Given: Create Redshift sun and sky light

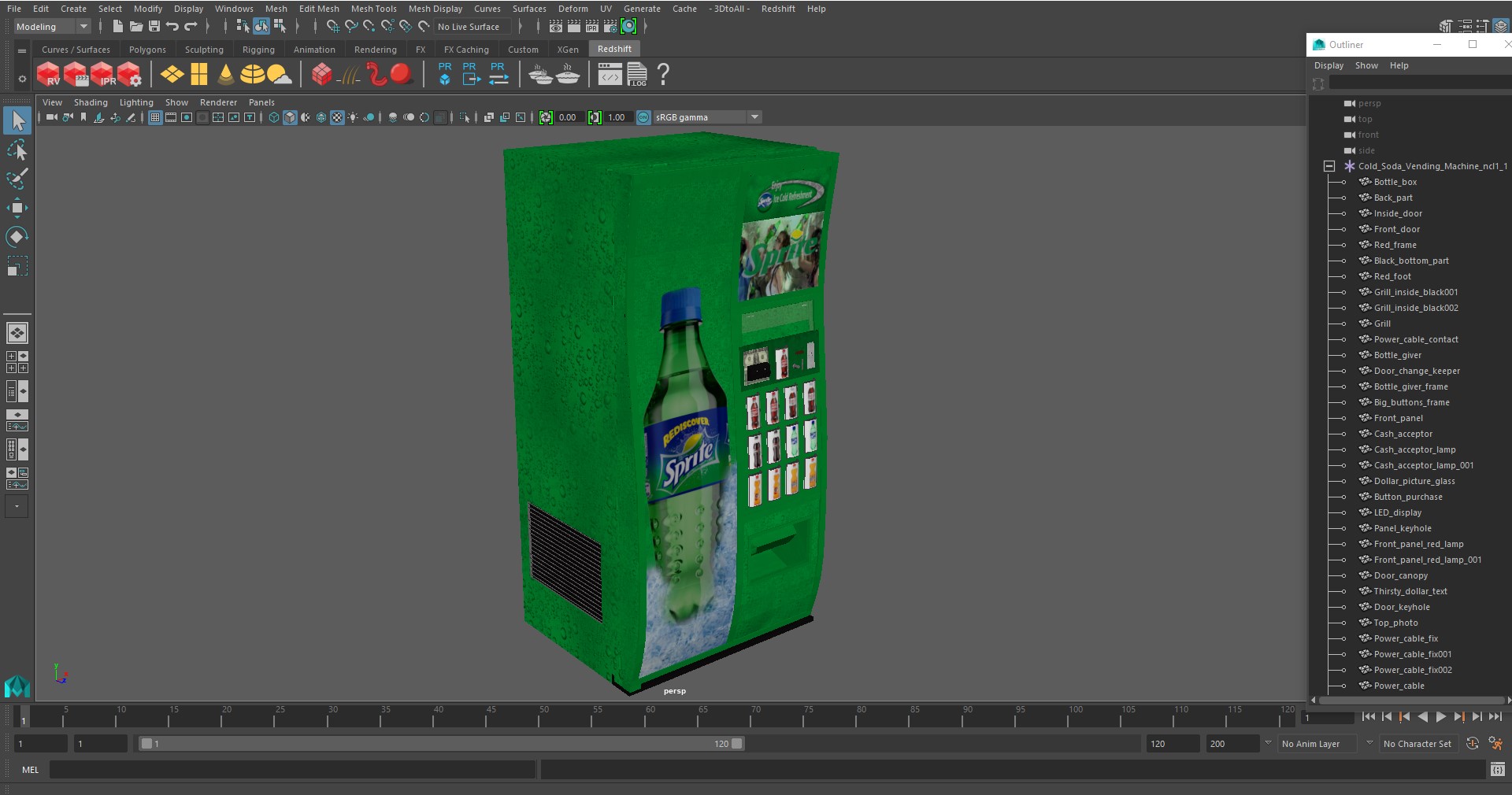Looking at the screenshot, I should coord(279,75).
